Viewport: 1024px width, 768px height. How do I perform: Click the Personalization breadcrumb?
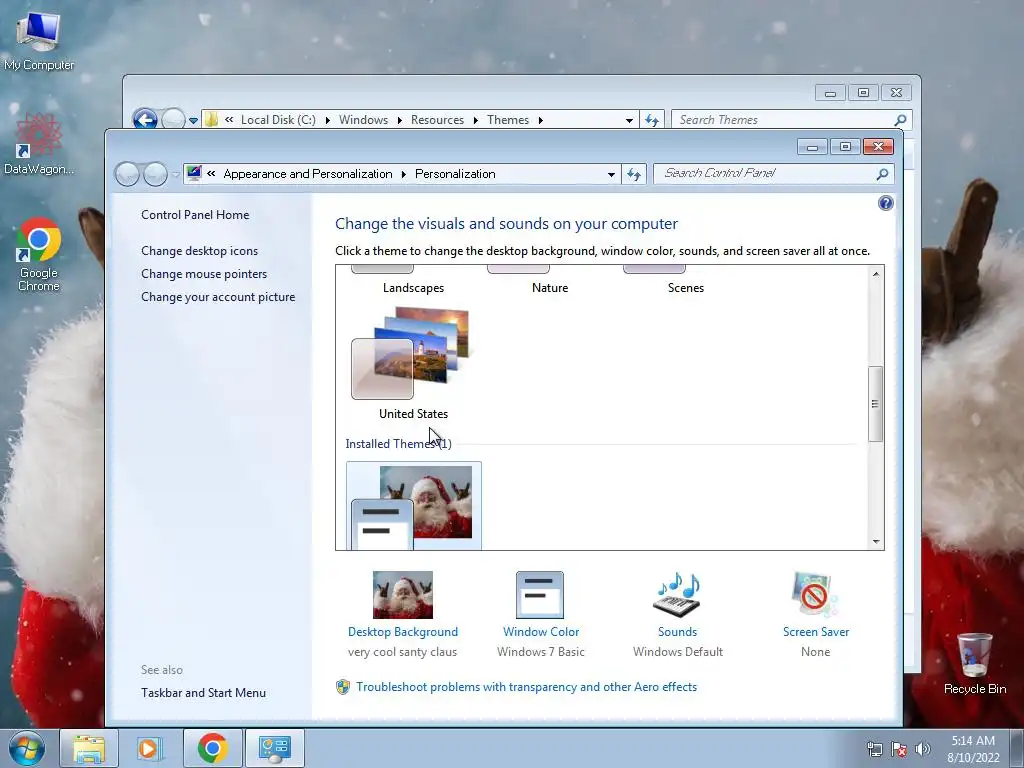(455, 174)
